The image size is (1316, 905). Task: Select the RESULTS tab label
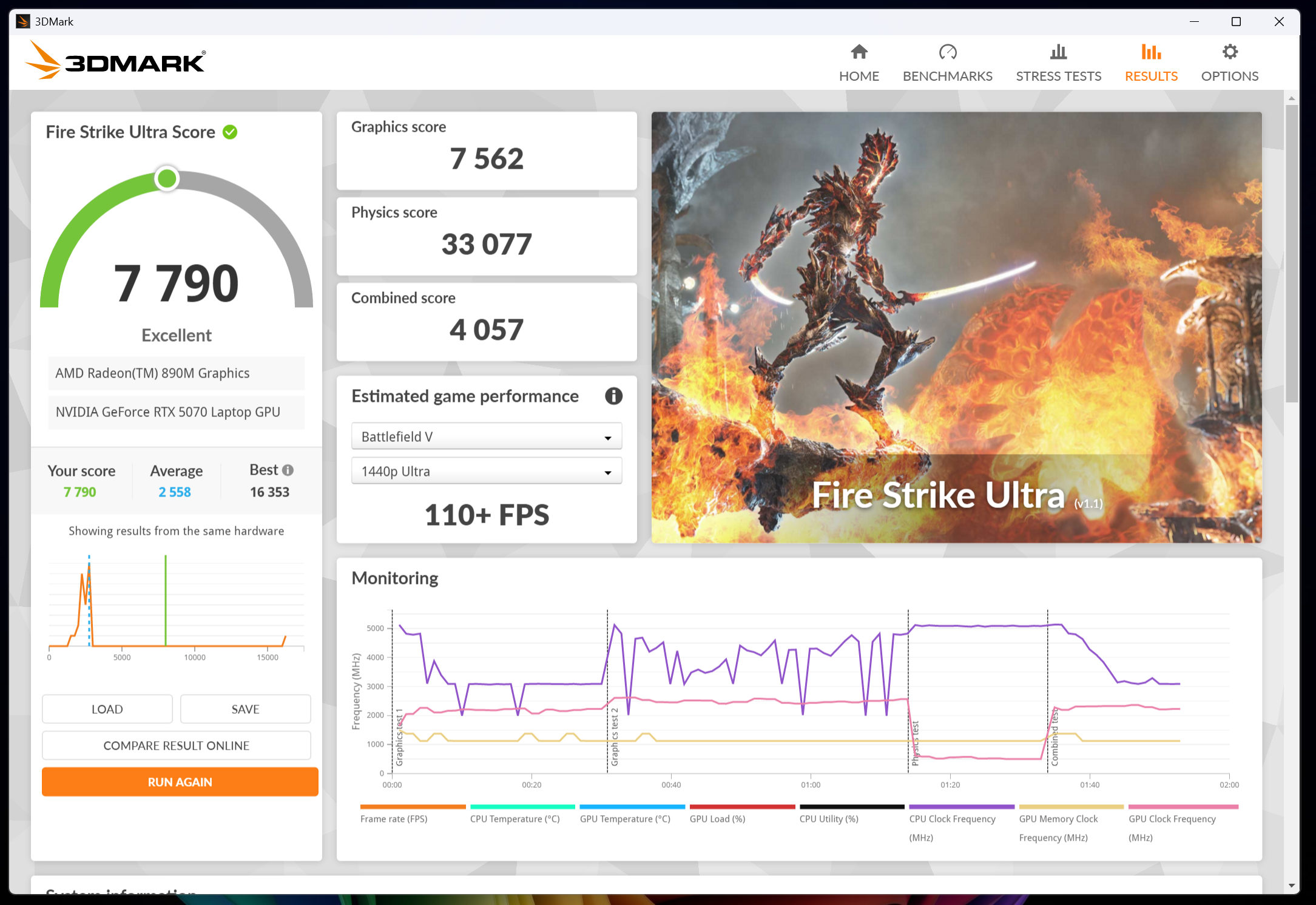(1151, 76)
